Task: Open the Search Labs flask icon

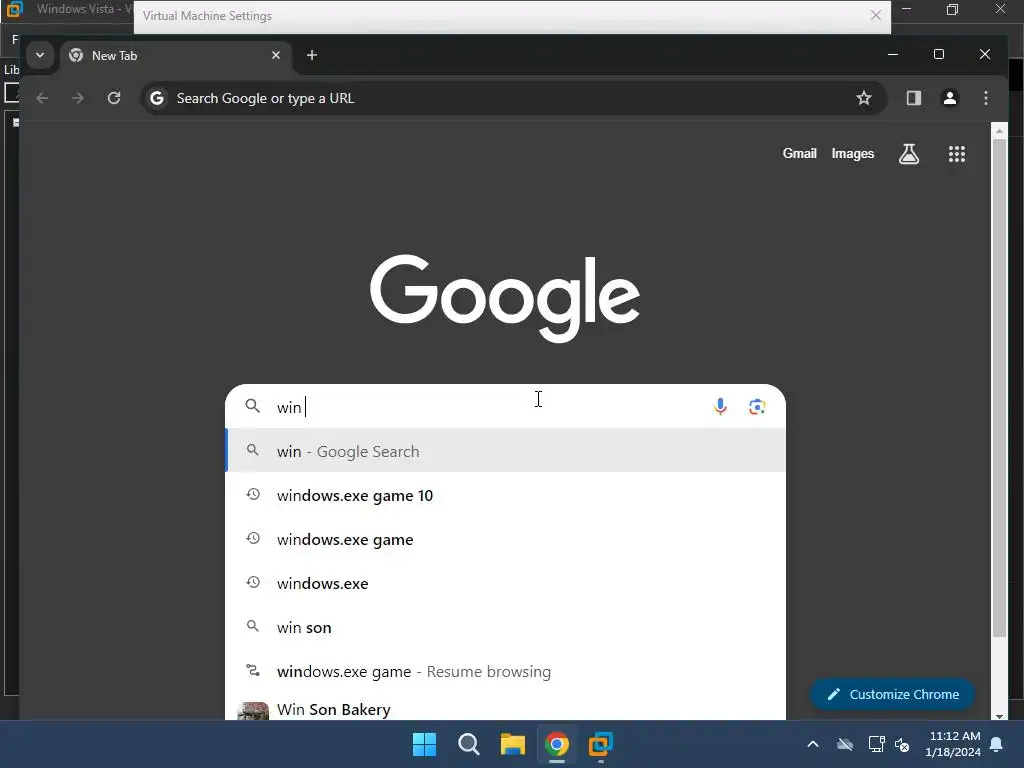Action: click(x=908, y=154)
